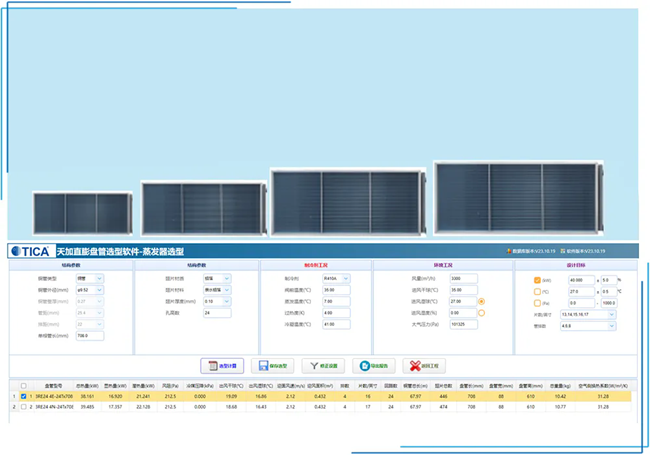
Task: Click the 保存选型 save disk button
Action: [x=272, y=366]
